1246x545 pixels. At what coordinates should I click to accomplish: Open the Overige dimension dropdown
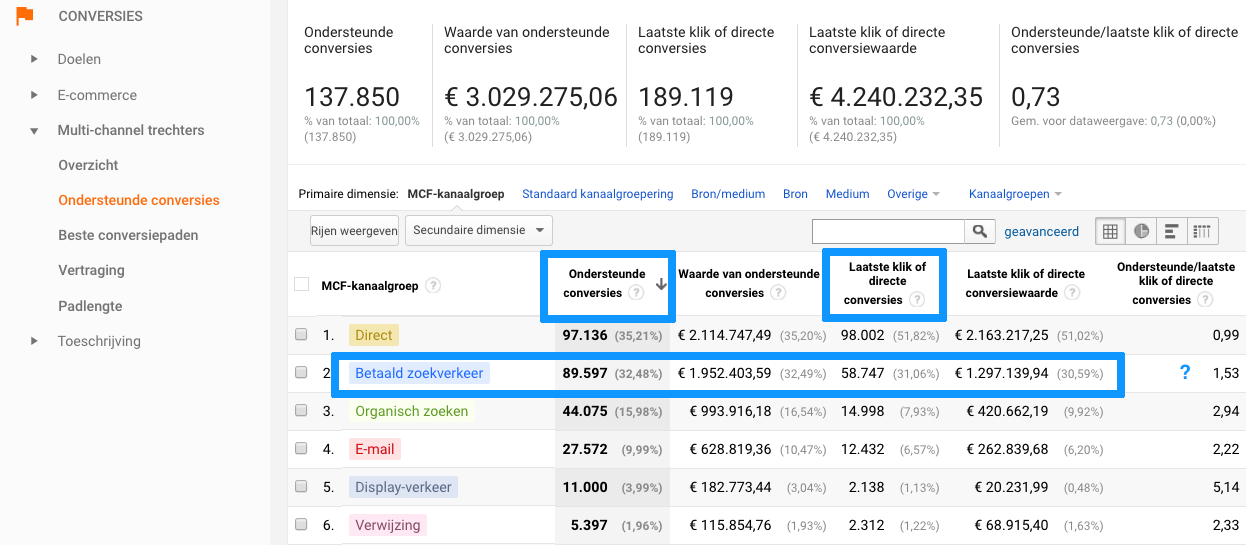pyautogui.click(x=913, y=194)
